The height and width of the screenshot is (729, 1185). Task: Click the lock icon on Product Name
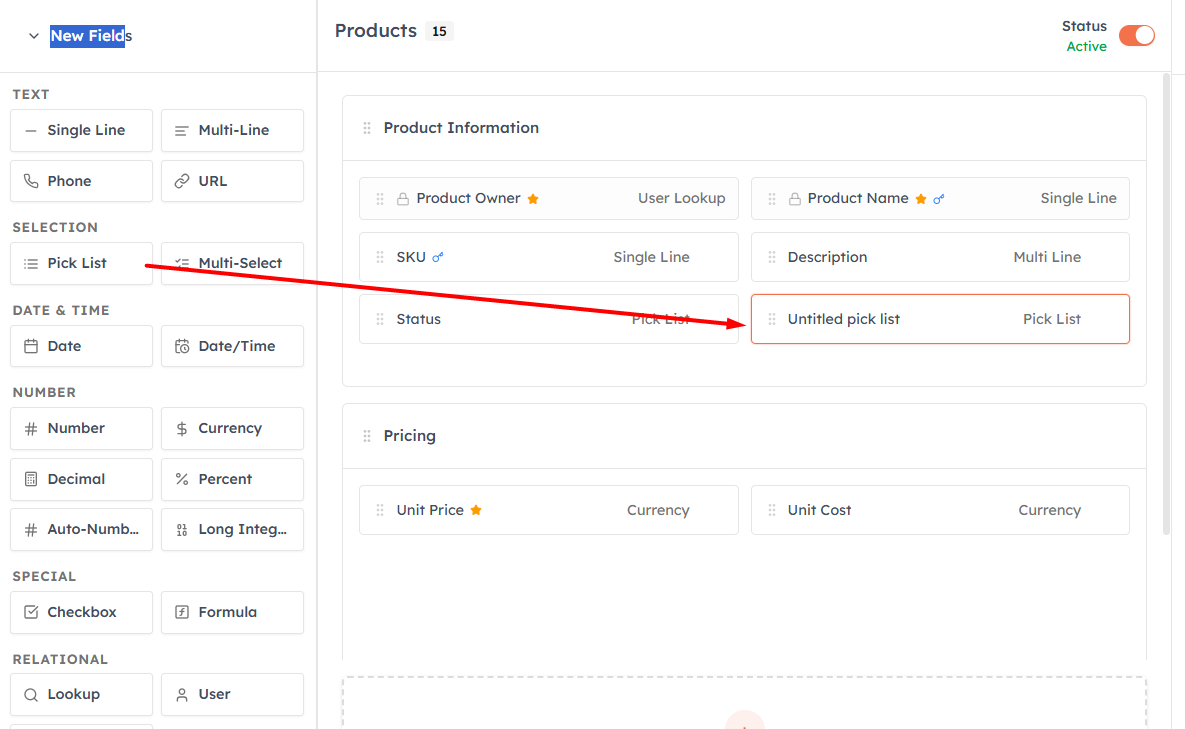click(794, 199)
